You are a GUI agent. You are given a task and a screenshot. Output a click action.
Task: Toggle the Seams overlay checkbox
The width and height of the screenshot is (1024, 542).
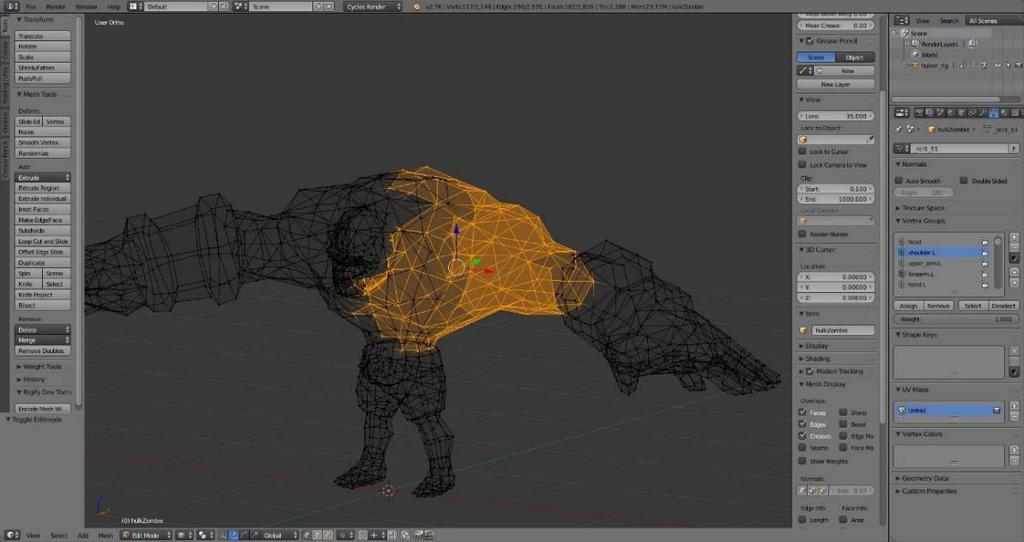coord(803,447)
